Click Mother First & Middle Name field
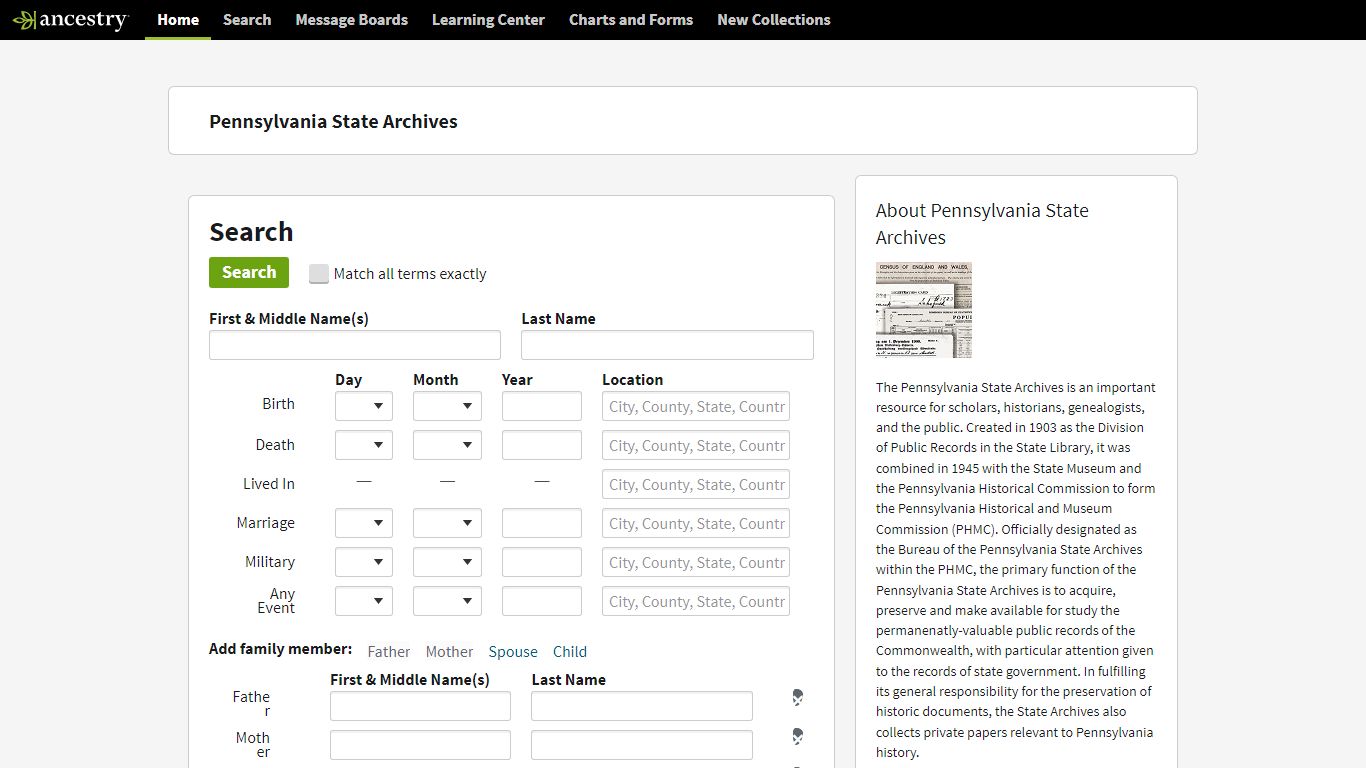 pyautogui.click(x=420, y=745)
